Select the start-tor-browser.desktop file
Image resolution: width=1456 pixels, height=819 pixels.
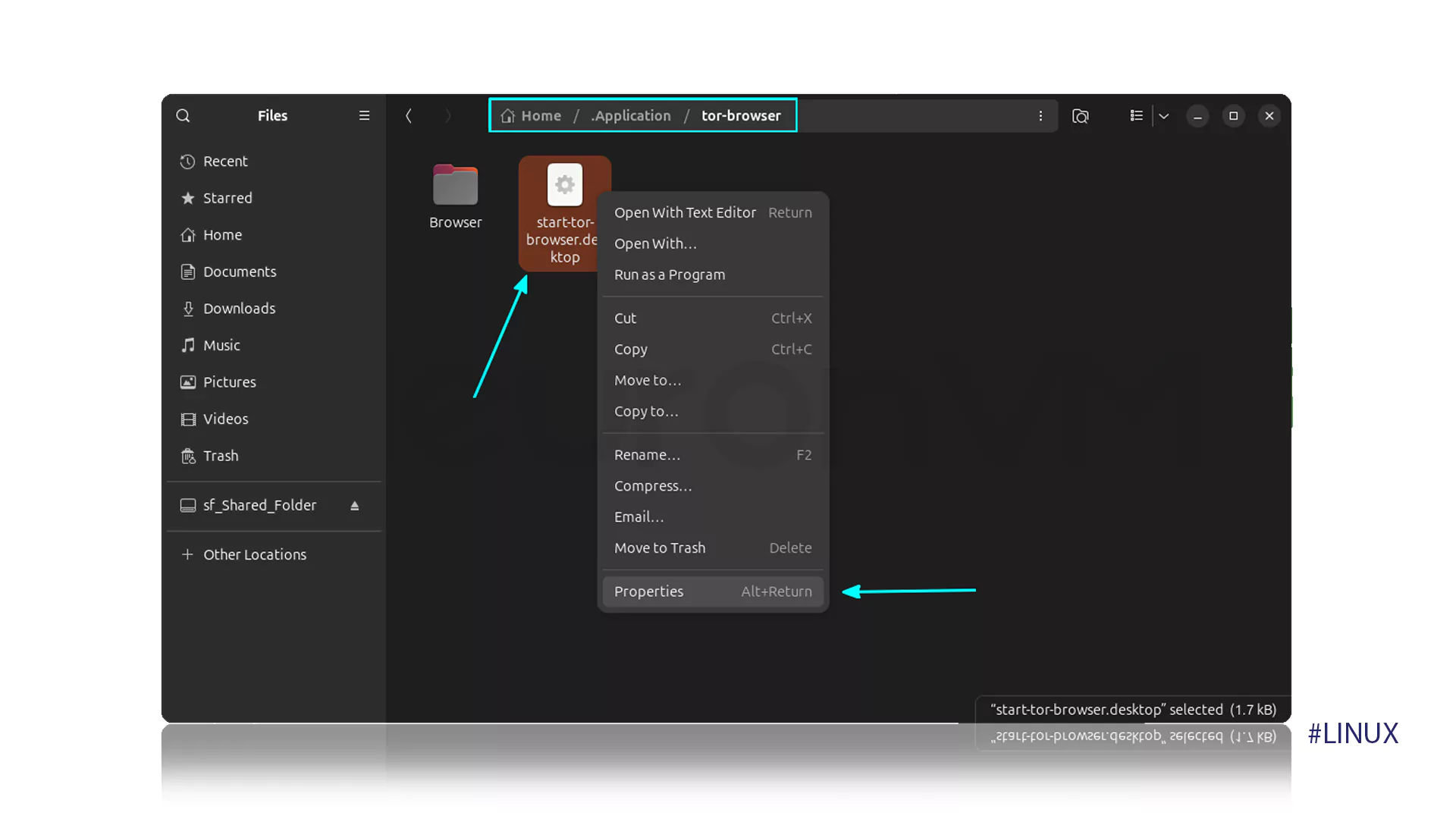click(x=564, y=213)
